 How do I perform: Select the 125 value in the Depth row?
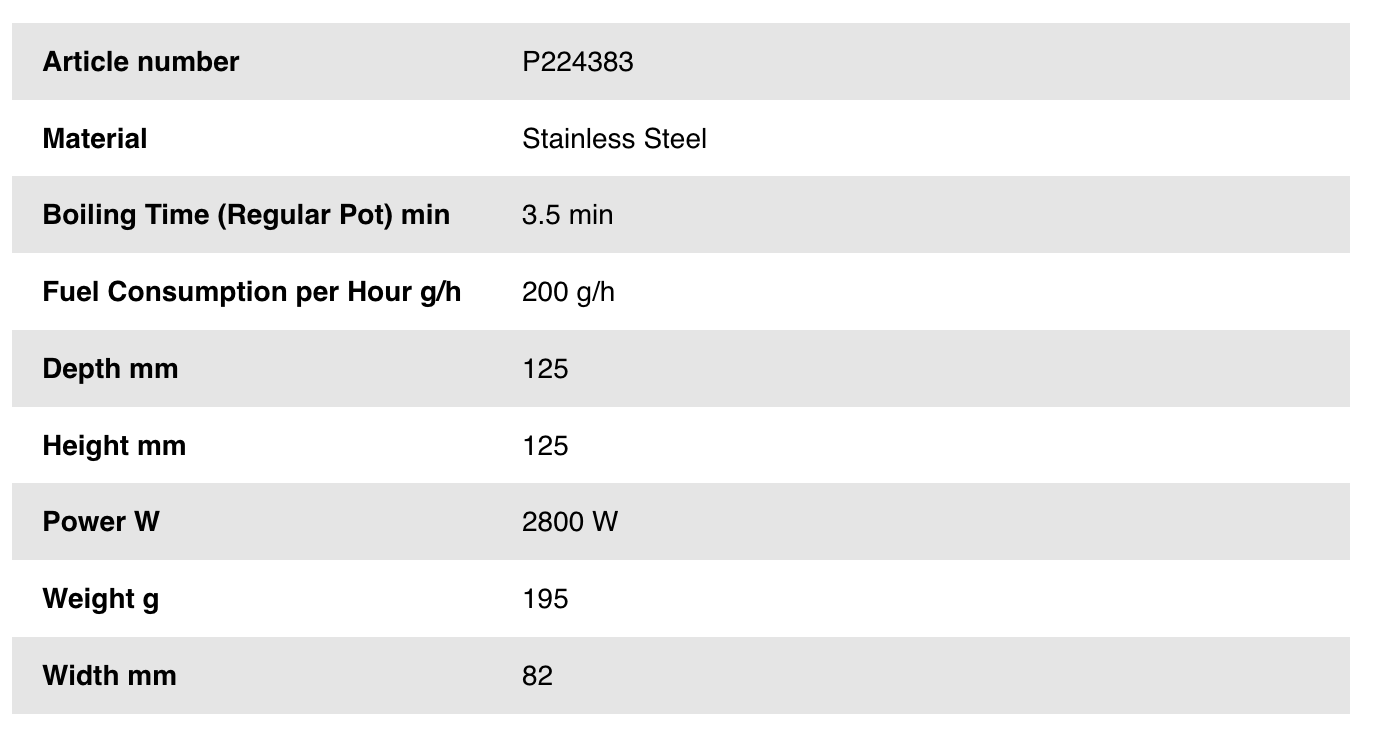pyautogui.click(x=545, y=369)
